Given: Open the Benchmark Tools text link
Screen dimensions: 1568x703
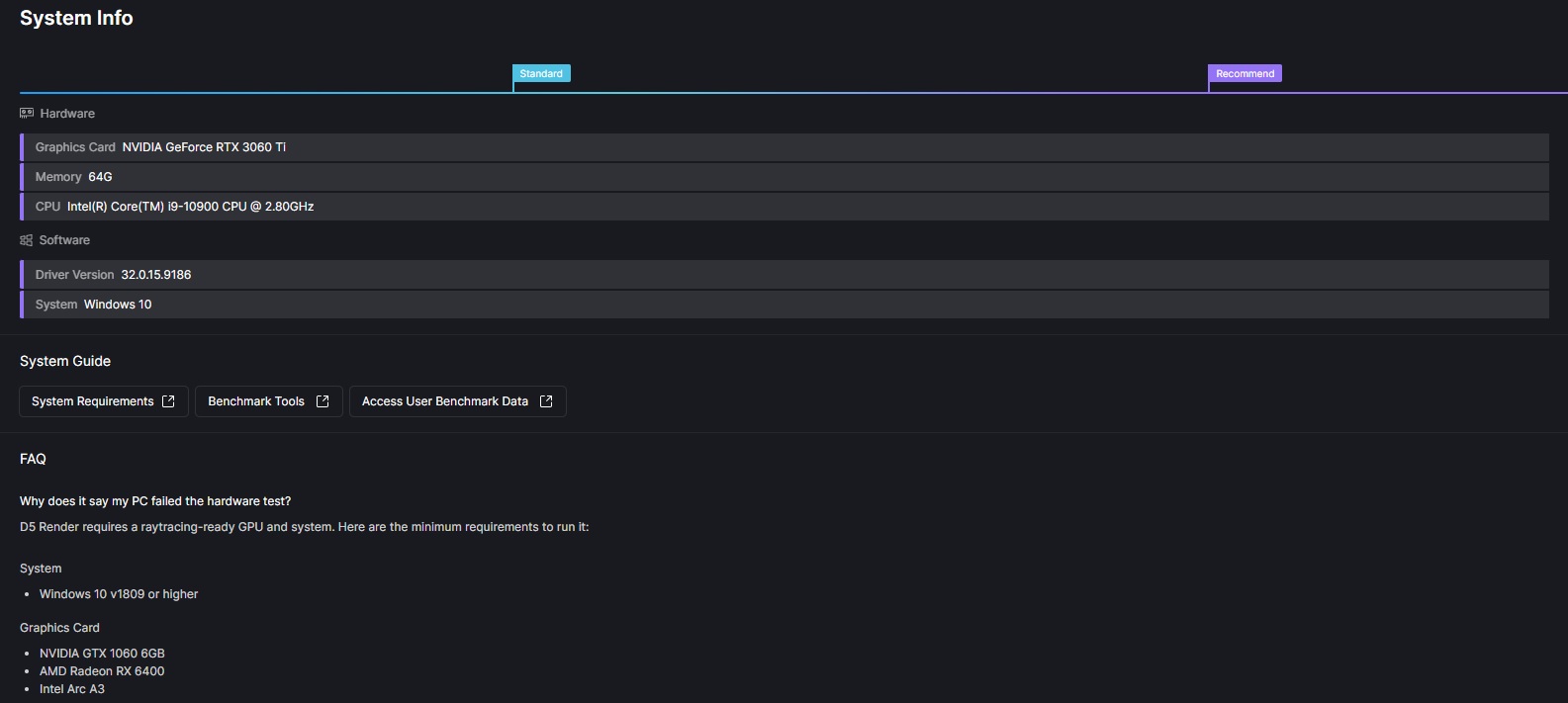Looking at the screenshot, I should click(256, 401).
